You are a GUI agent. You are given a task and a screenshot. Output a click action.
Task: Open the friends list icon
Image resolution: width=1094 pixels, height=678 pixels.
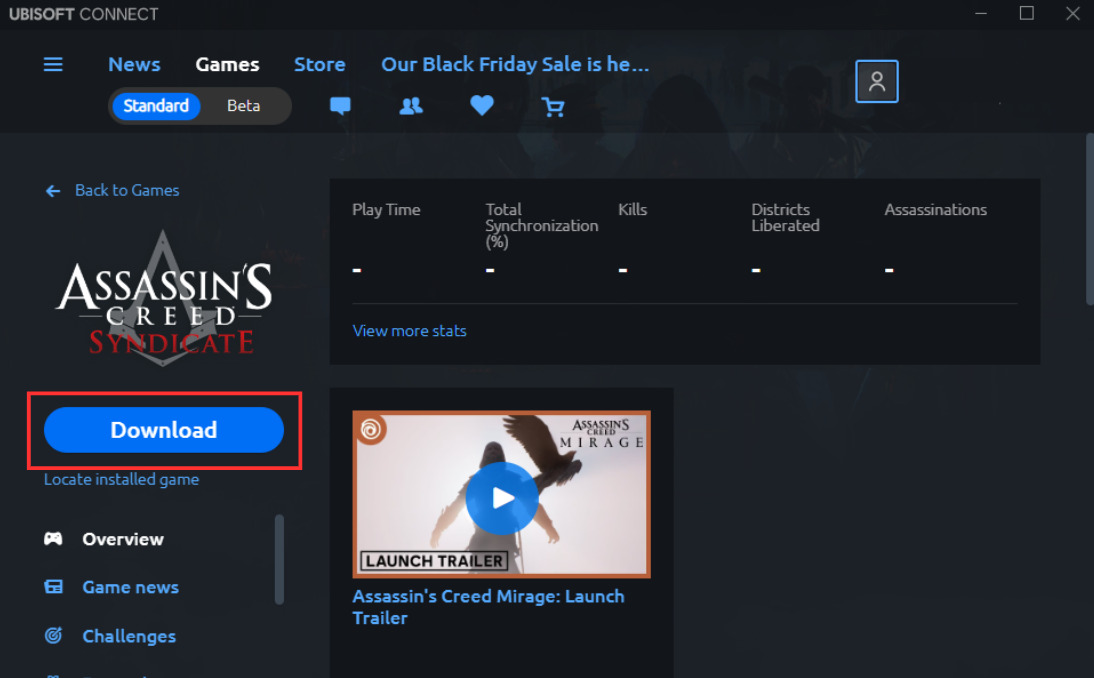pos(411,106)
